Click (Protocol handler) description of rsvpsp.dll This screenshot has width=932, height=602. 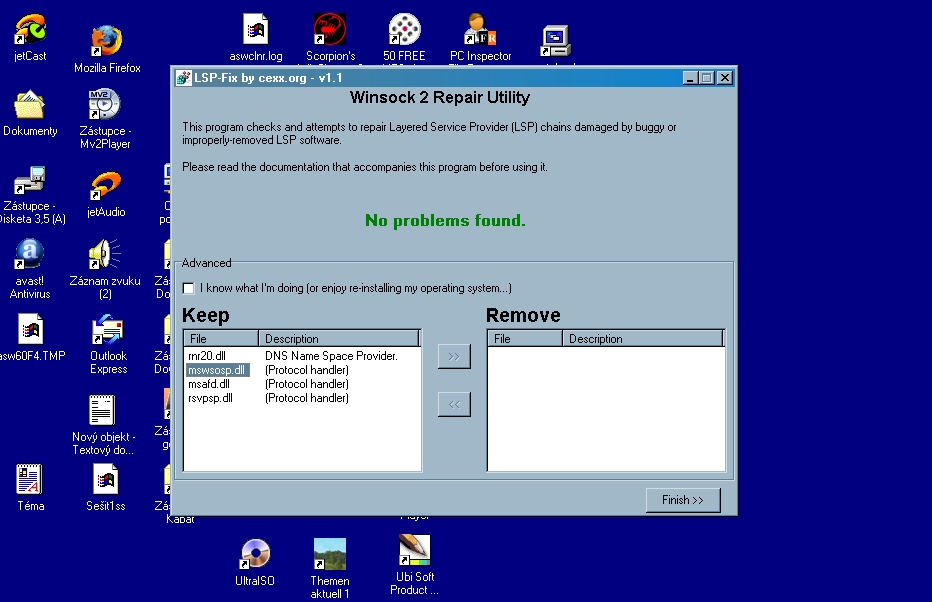tap(307, 398)
